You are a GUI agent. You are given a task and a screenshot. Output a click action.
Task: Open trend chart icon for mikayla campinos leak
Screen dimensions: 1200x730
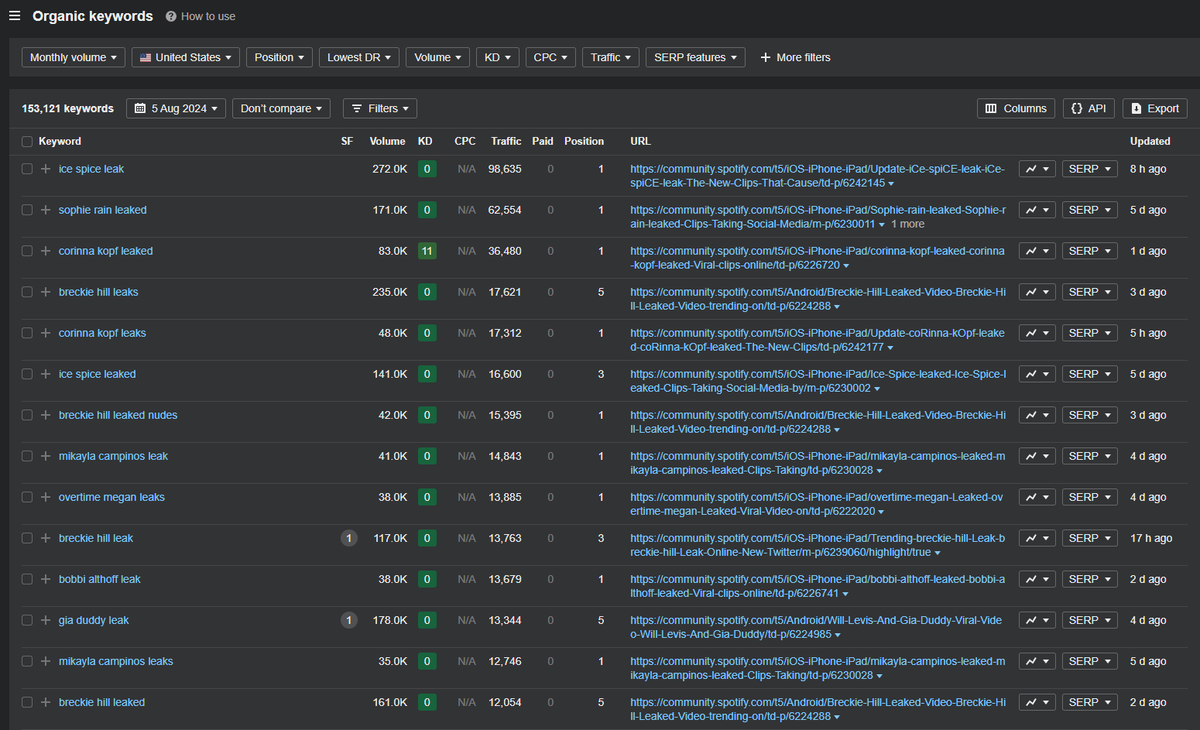pyautogui.click(x=1037, y=456)
